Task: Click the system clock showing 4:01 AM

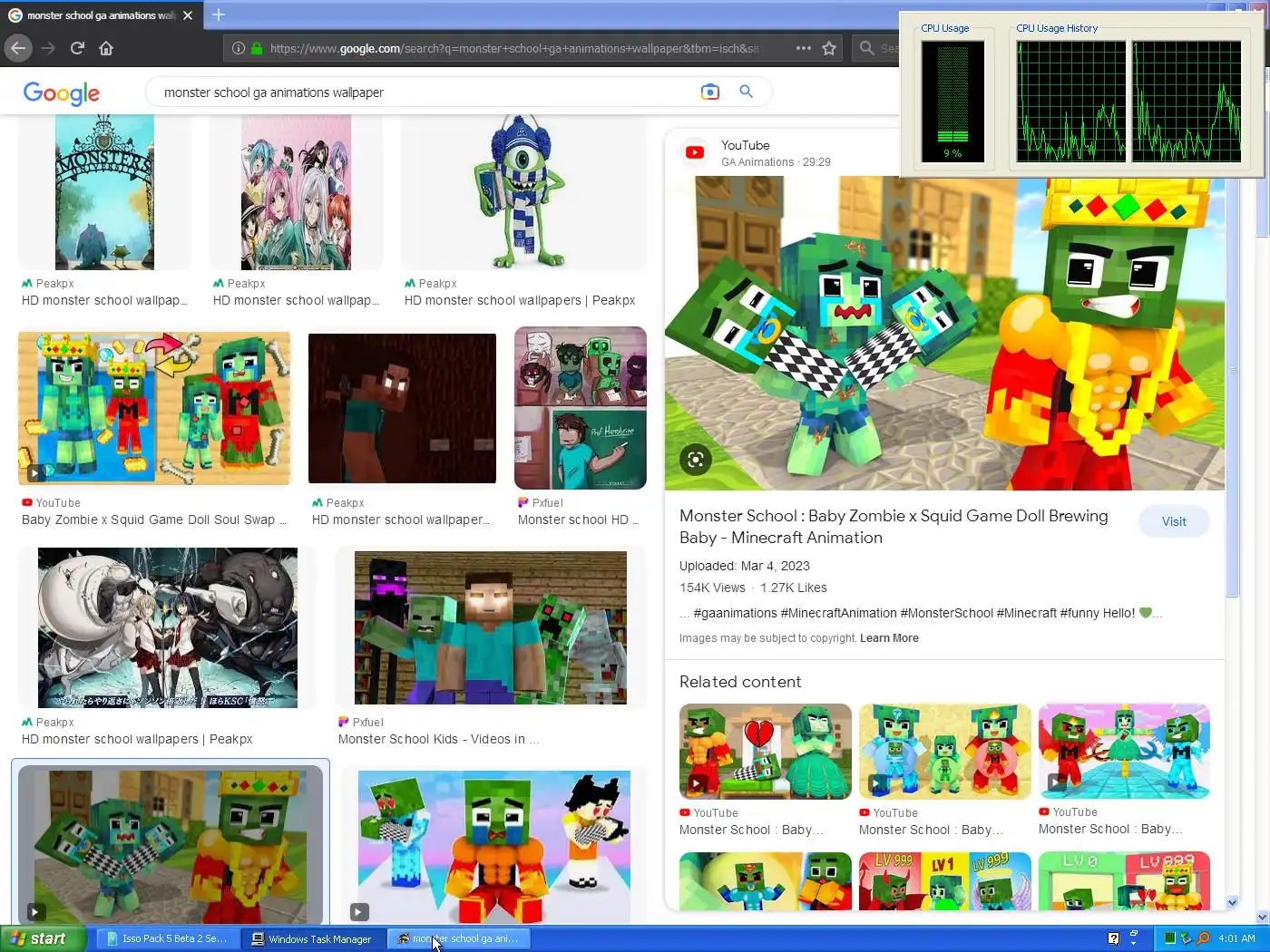Action: pos(1236,938)
